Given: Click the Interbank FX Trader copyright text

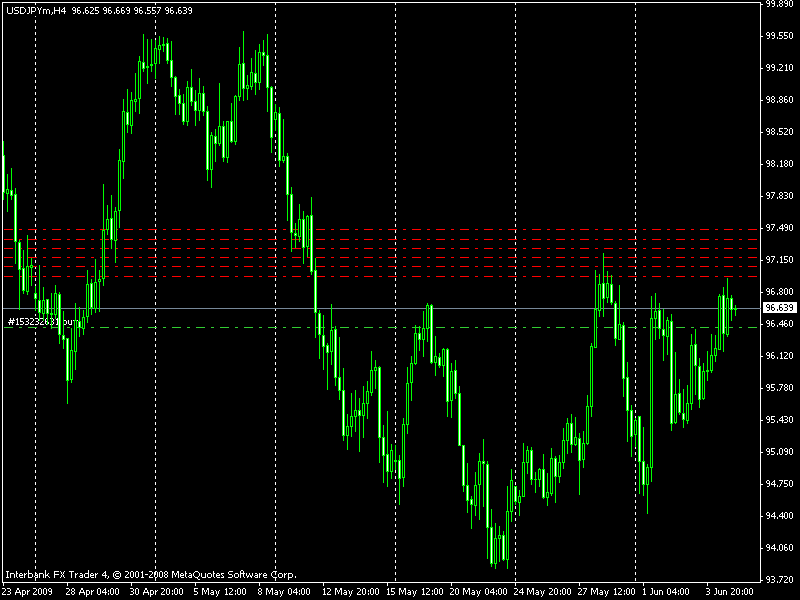Looking at the screenshot, I should point(150,575).
